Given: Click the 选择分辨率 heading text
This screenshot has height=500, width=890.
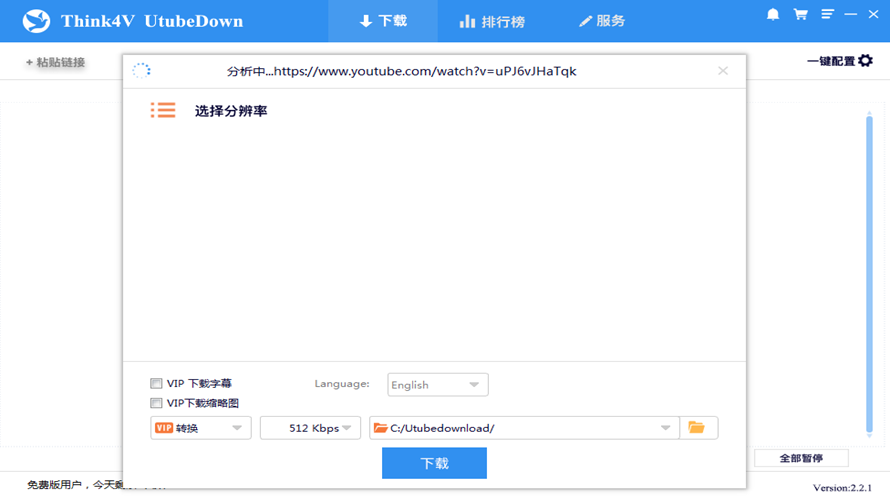Looking at the screenshot, I should 231,111.
